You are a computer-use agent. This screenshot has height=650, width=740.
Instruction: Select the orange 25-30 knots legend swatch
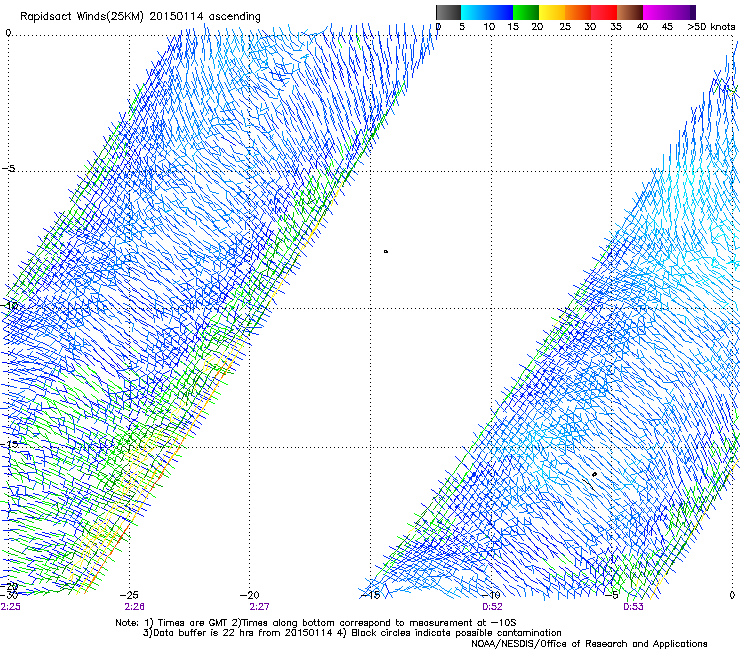pos(578,12)
